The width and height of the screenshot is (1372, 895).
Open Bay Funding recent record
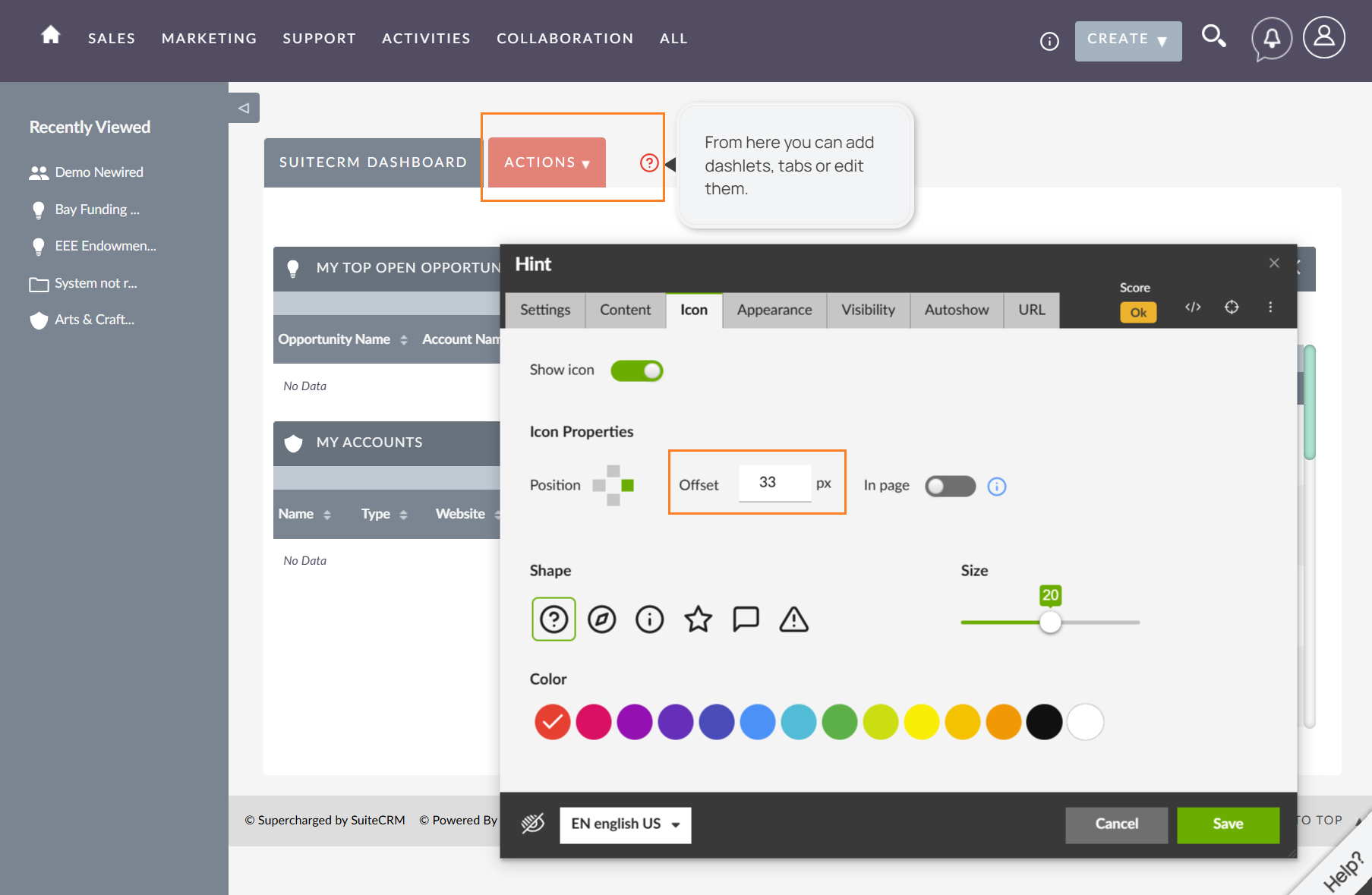click(x=84, y=210)
